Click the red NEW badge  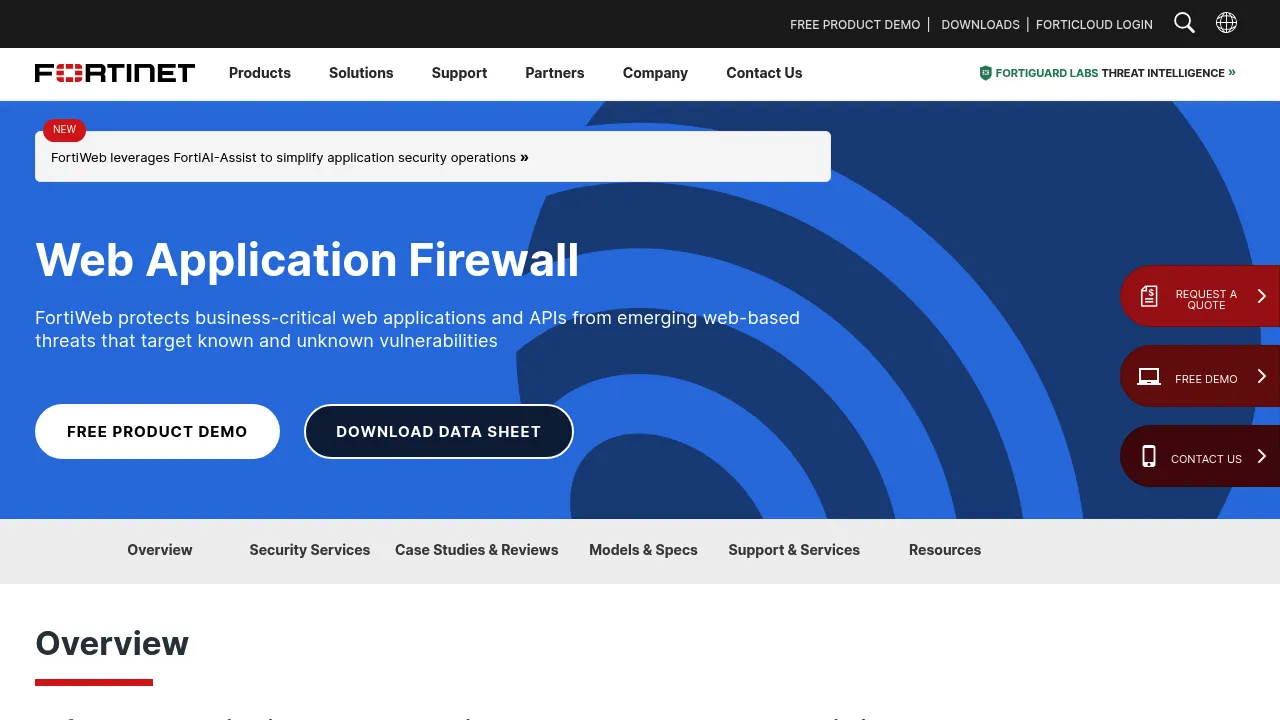(64, 130)
